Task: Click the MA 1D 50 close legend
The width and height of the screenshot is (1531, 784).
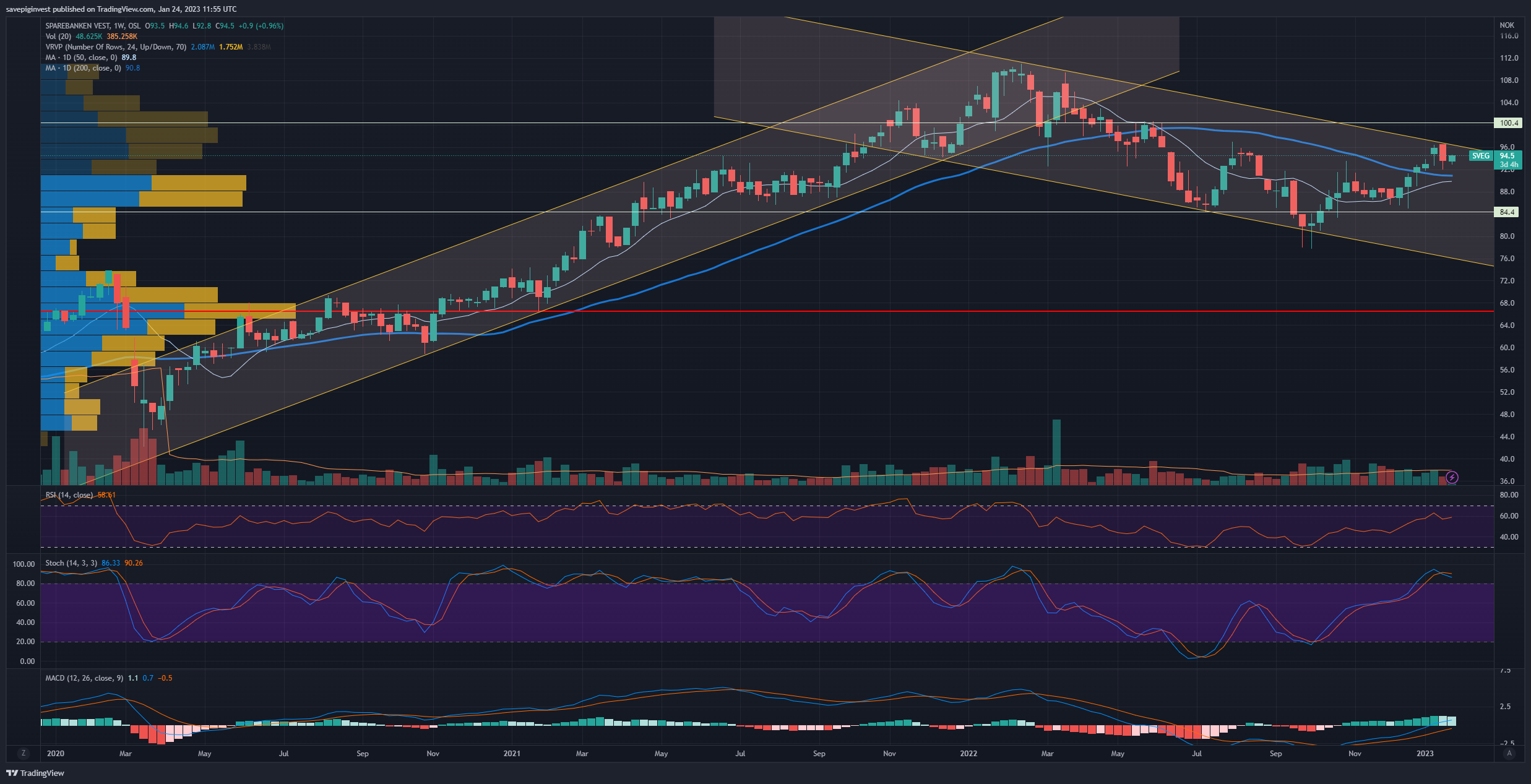Action: pyautogui.click(x=80, y=58)
